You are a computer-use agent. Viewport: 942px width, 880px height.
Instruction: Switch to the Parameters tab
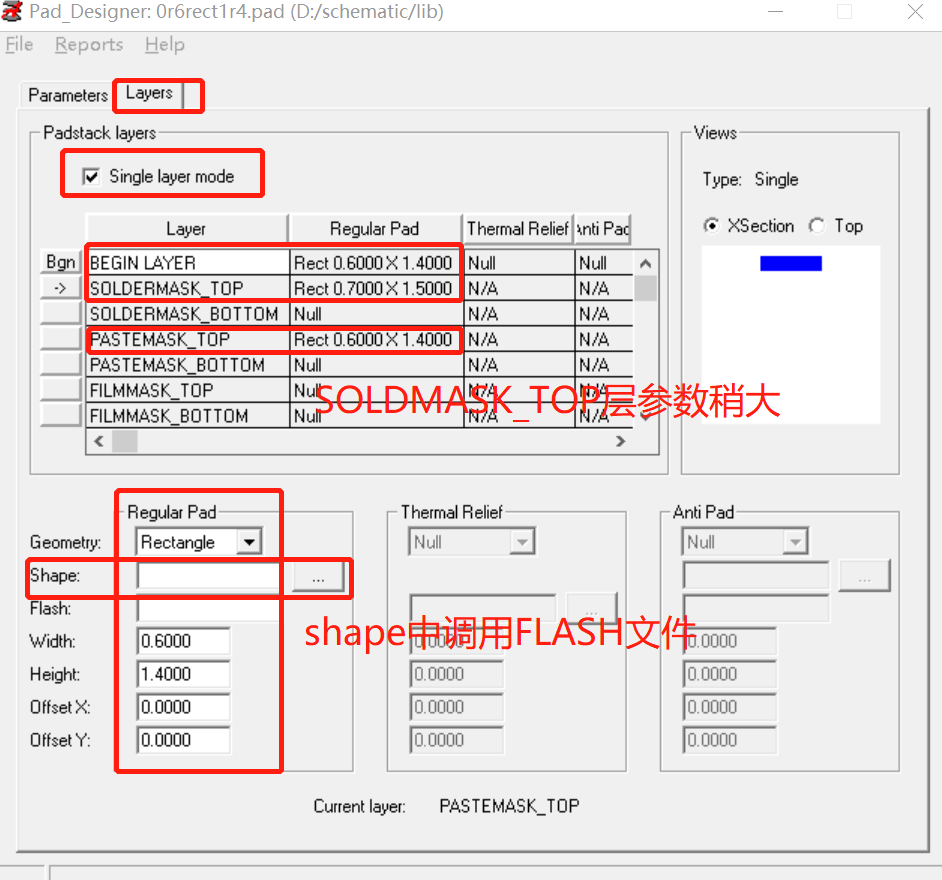click(x=68, y=95)
